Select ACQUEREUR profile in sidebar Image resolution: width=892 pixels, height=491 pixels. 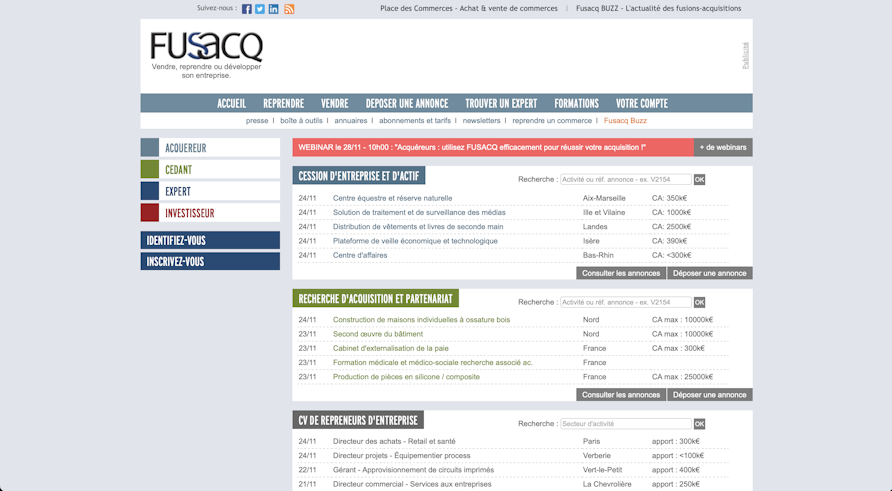pos(210,147)
